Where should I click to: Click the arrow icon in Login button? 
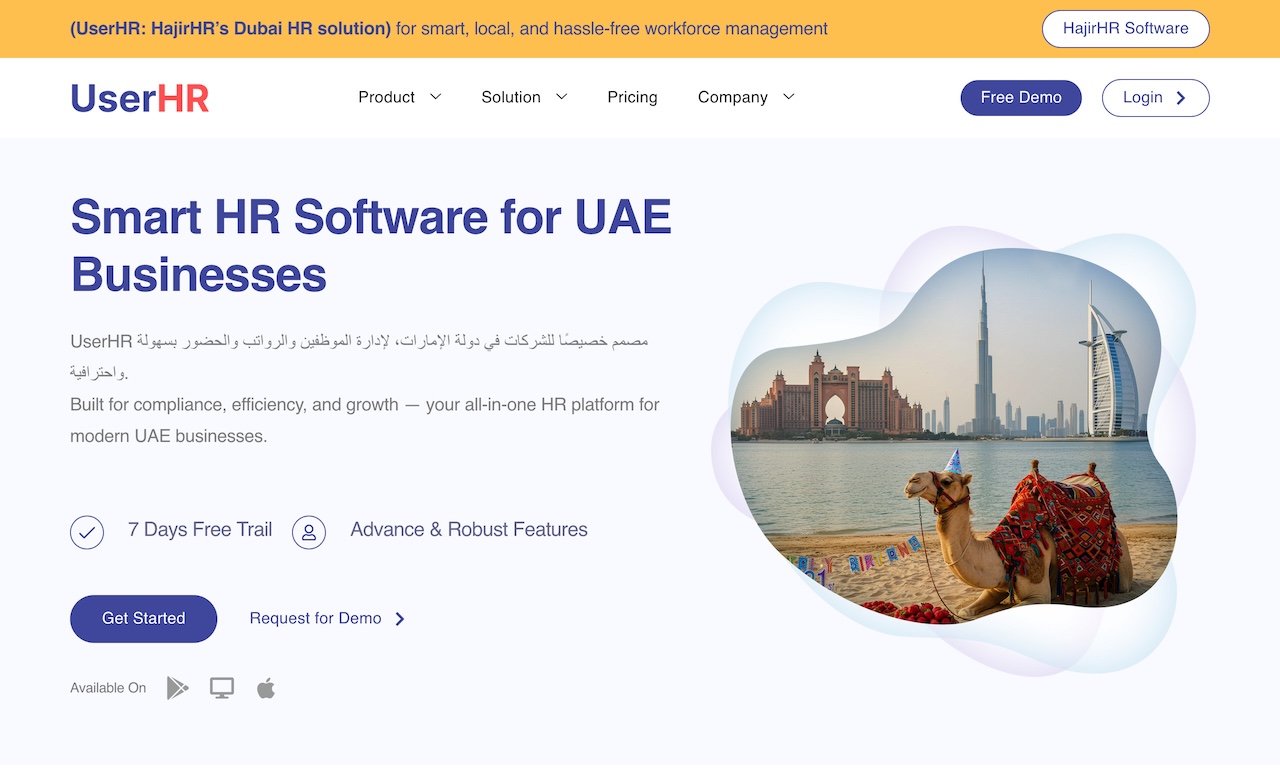[x=1181, y=98]
